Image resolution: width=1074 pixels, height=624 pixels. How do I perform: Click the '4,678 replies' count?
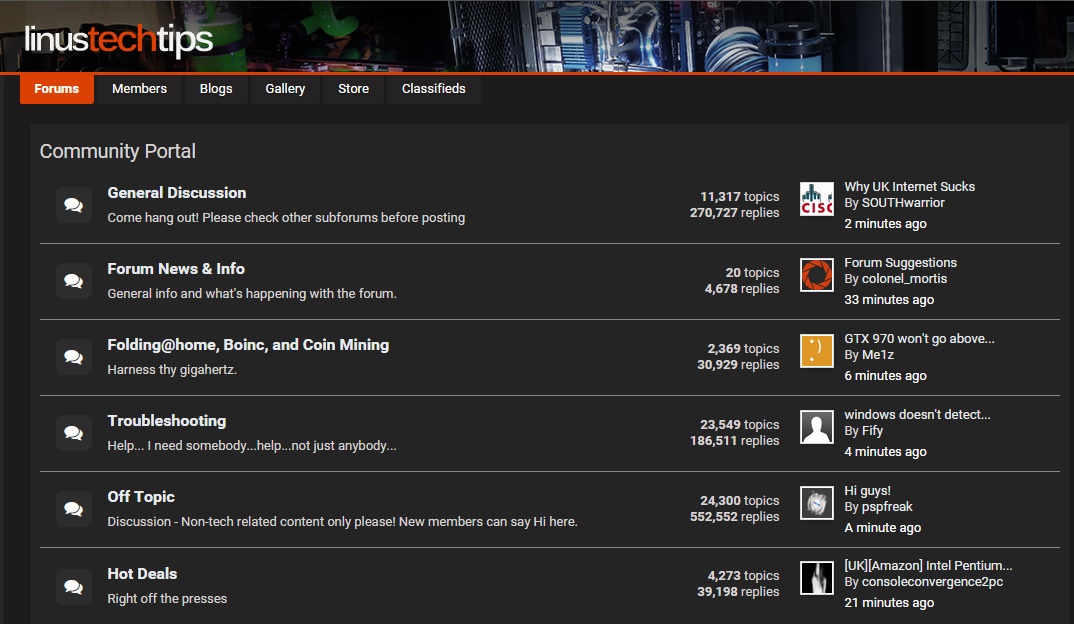tap(742, 289)
